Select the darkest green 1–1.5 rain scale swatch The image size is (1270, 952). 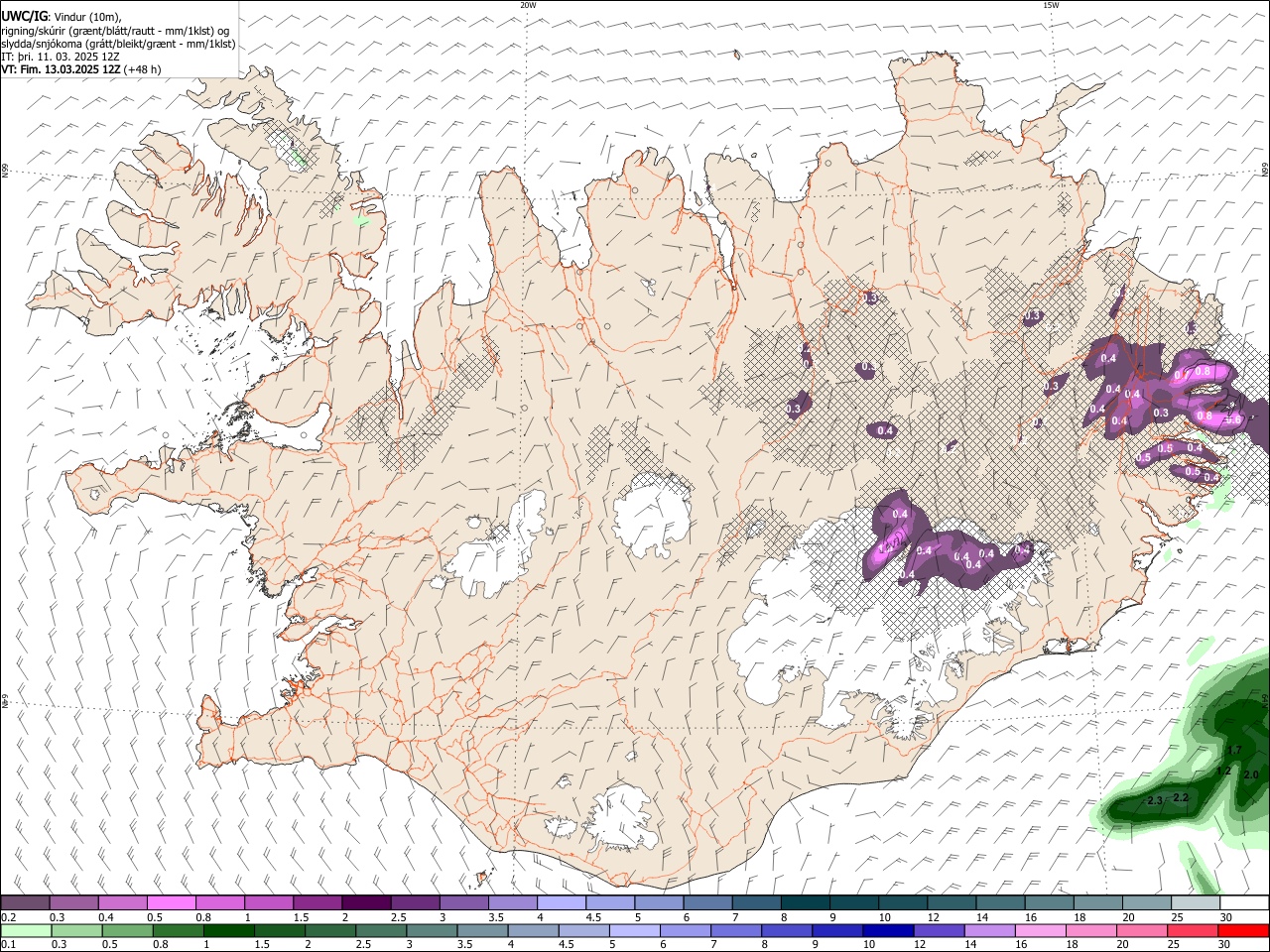coord(228,931)
